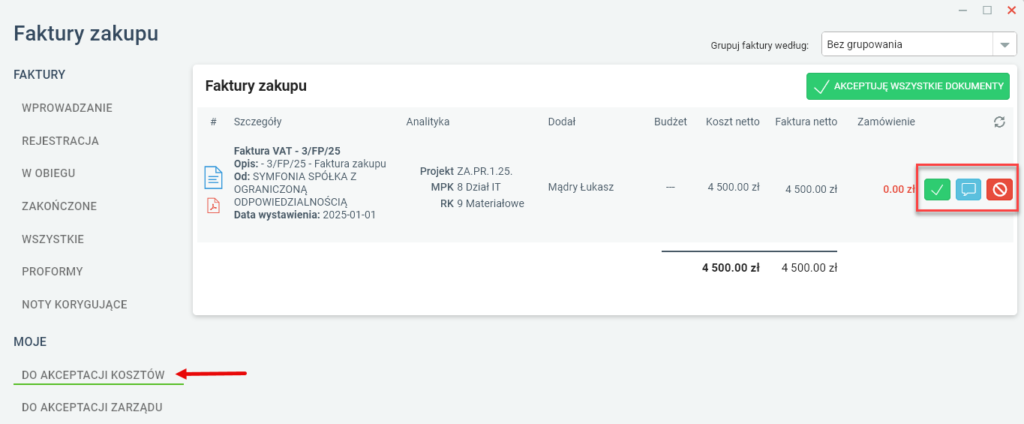Image resolution: width=1024 pixels, height=424 pixels.
Task: Click the Dodał column header
Action: 562,122
